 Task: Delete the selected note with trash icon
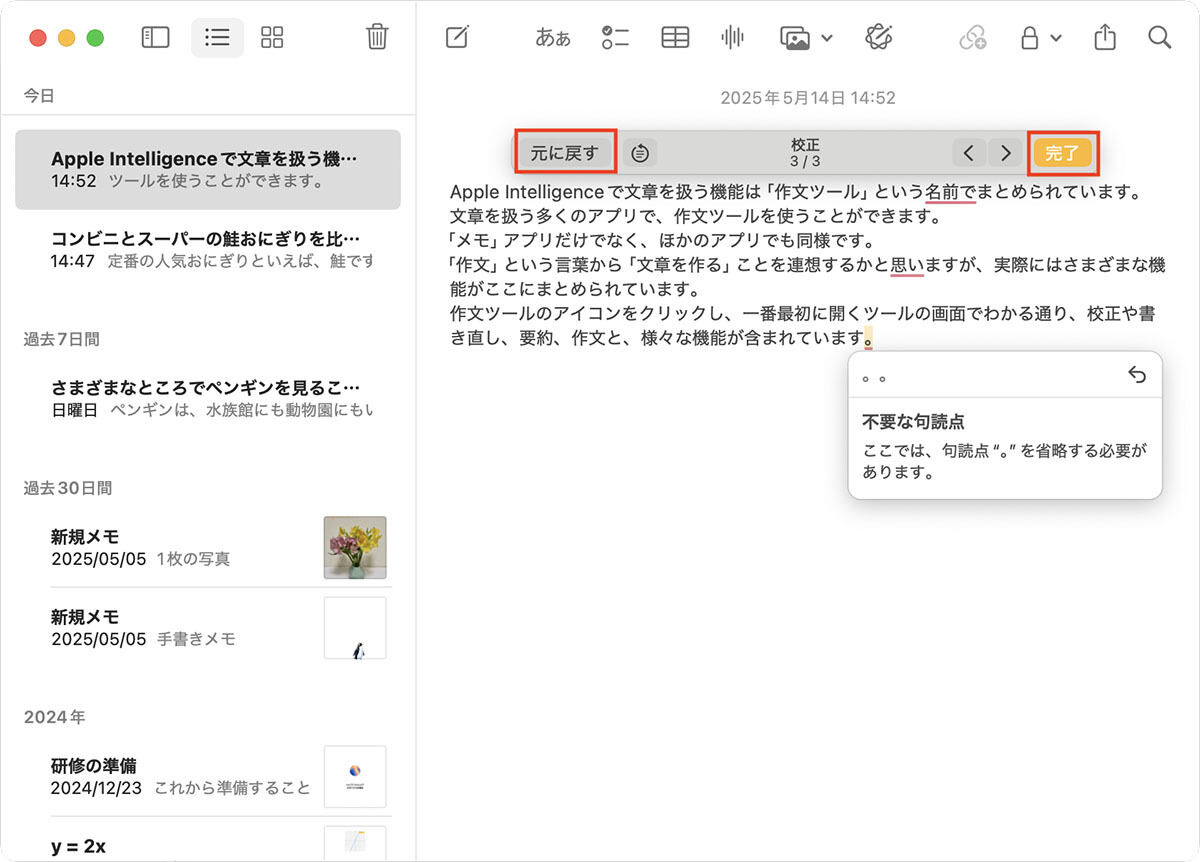click(x=377, y=38)
